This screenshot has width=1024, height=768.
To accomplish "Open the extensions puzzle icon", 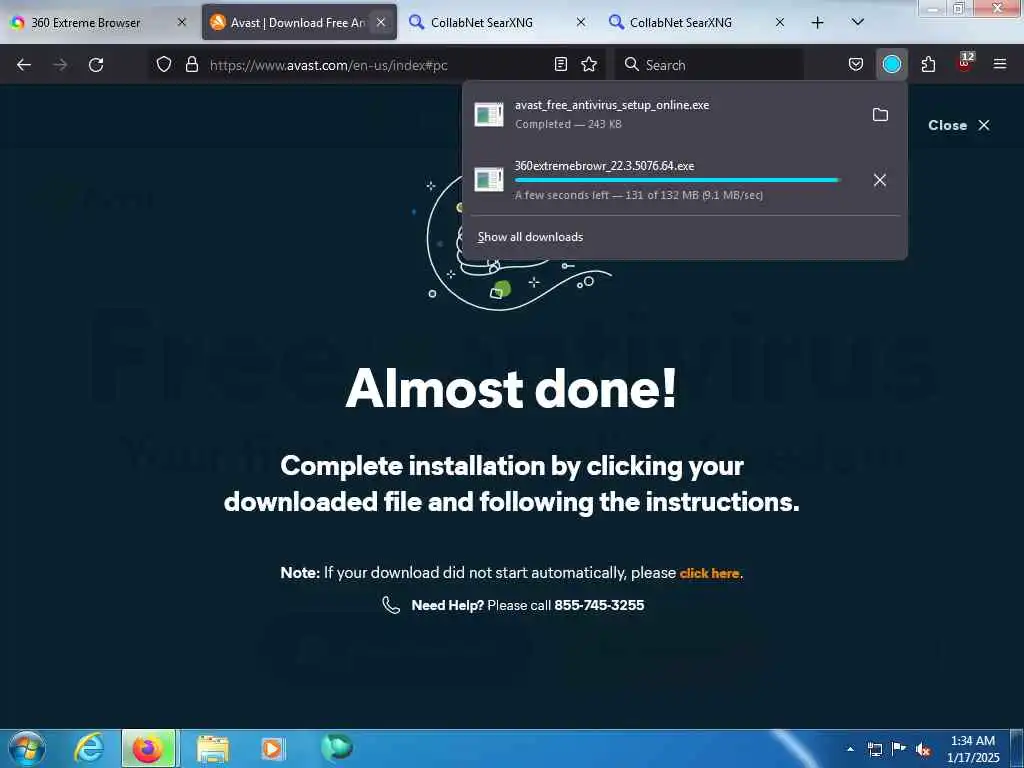I will click(928, 64).
